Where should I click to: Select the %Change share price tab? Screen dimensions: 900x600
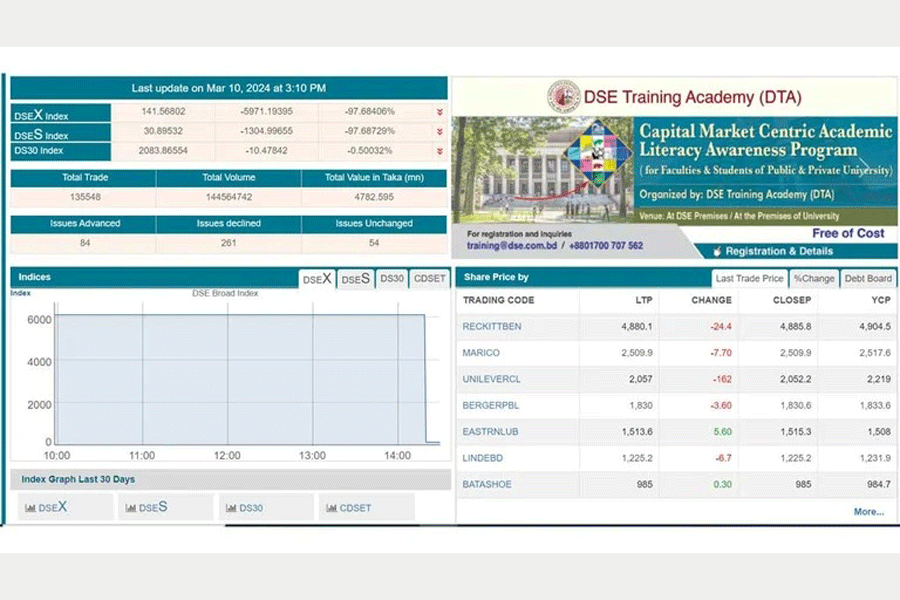coord(813,279)
